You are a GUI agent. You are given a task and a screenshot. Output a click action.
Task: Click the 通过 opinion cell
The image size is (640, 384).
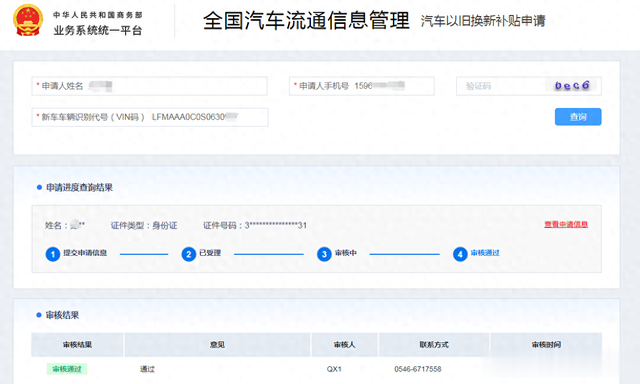(x=147, y=369)
